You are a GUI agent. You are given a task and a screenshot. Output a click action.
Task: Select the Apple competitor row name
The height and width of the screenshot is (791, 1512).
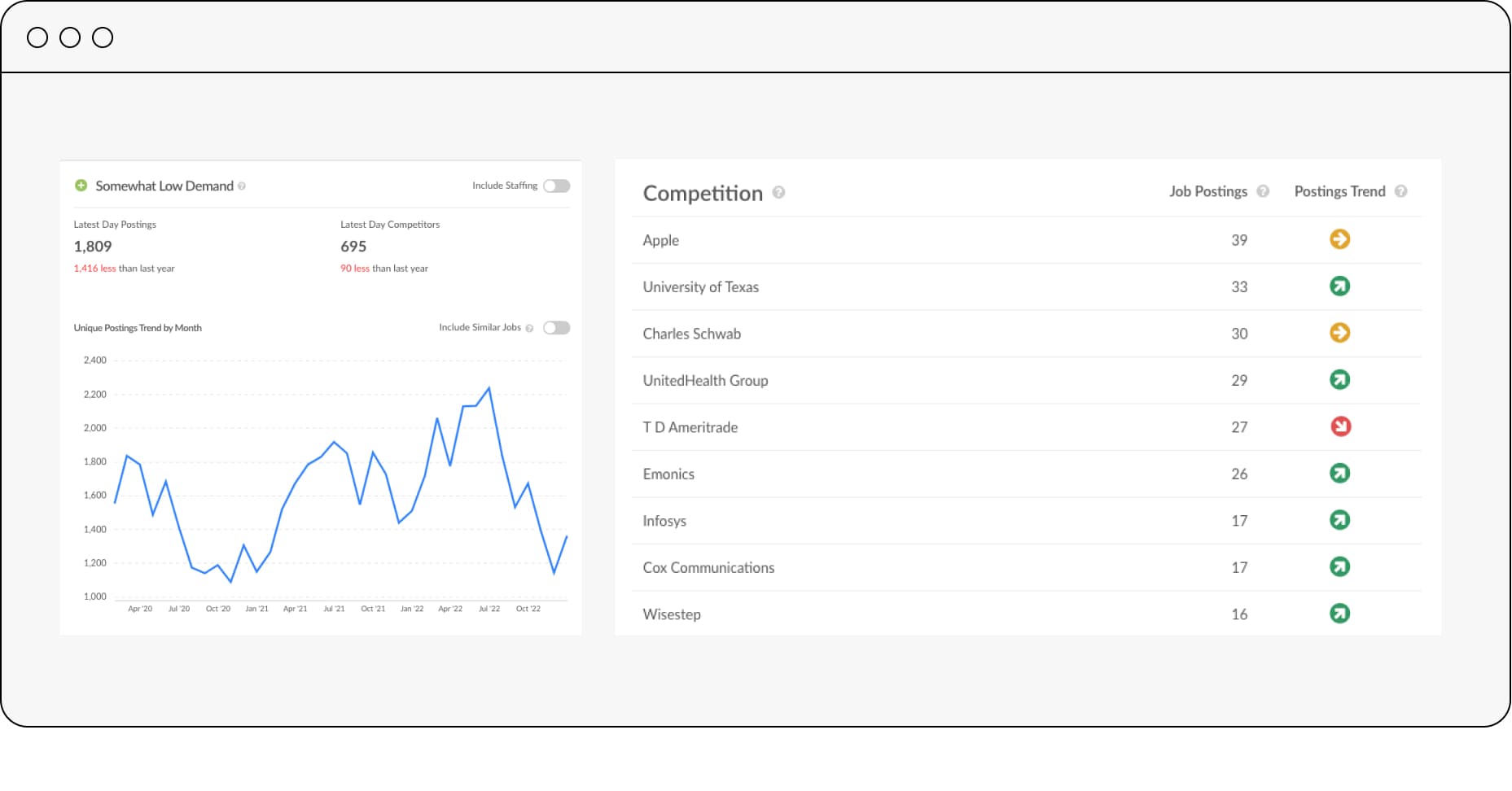pos(660,240)
